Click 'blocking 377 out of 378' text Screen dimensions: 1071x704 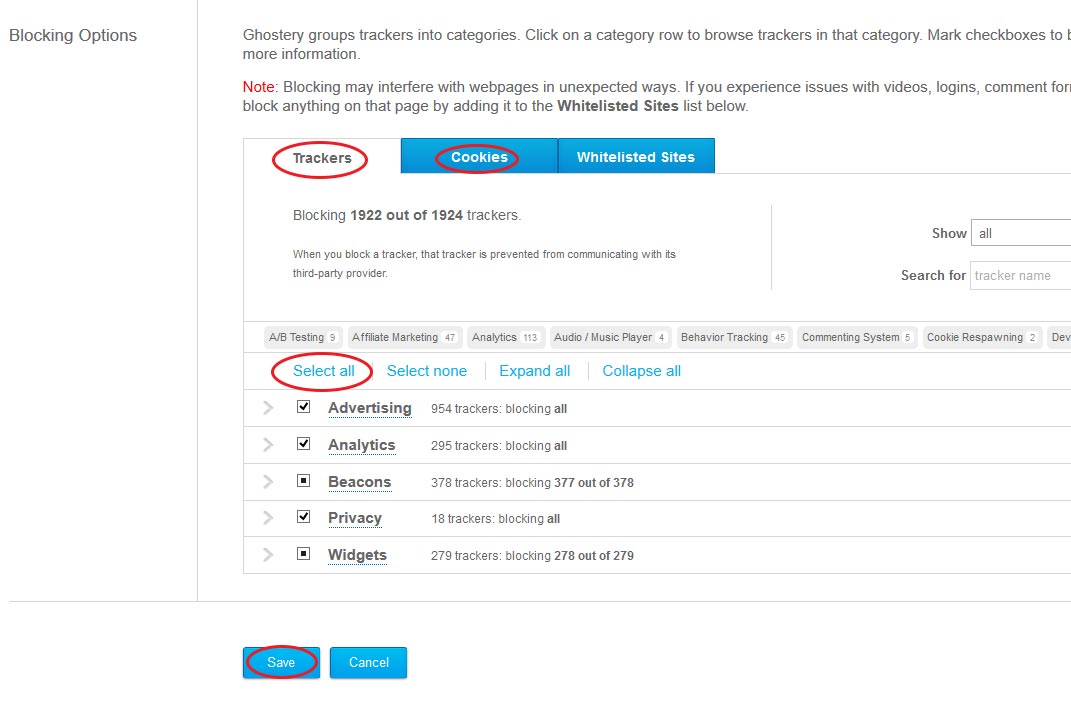570,482
